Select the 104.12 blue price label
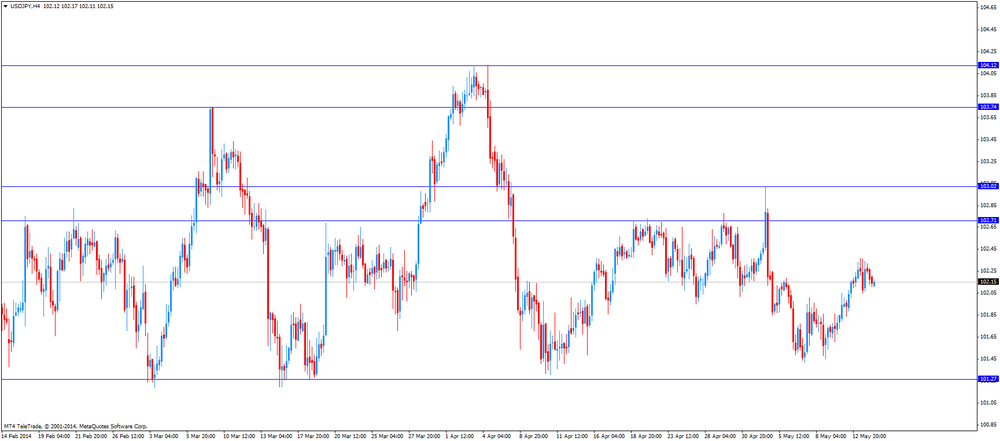1000x441 pixels. pos(988,65)
